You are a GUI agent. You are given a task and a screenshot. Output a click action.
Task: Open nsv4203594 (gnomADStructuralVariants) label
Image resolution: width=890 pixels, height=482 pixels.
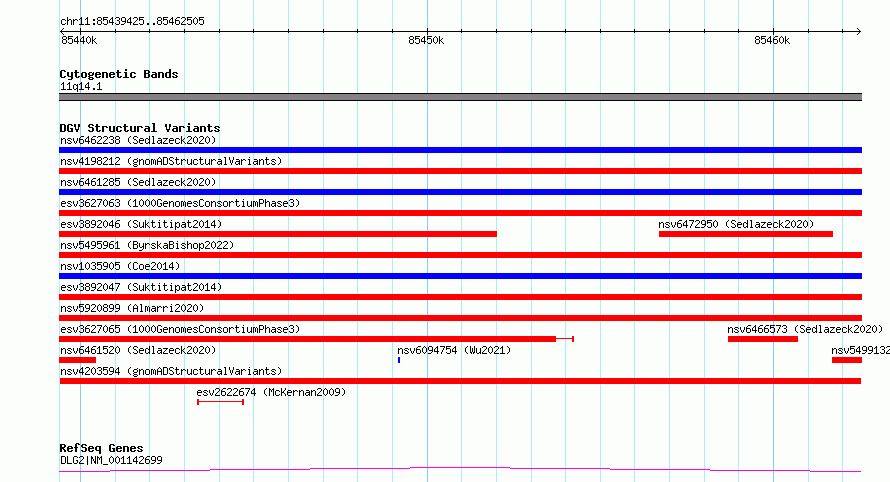[171, 371]
